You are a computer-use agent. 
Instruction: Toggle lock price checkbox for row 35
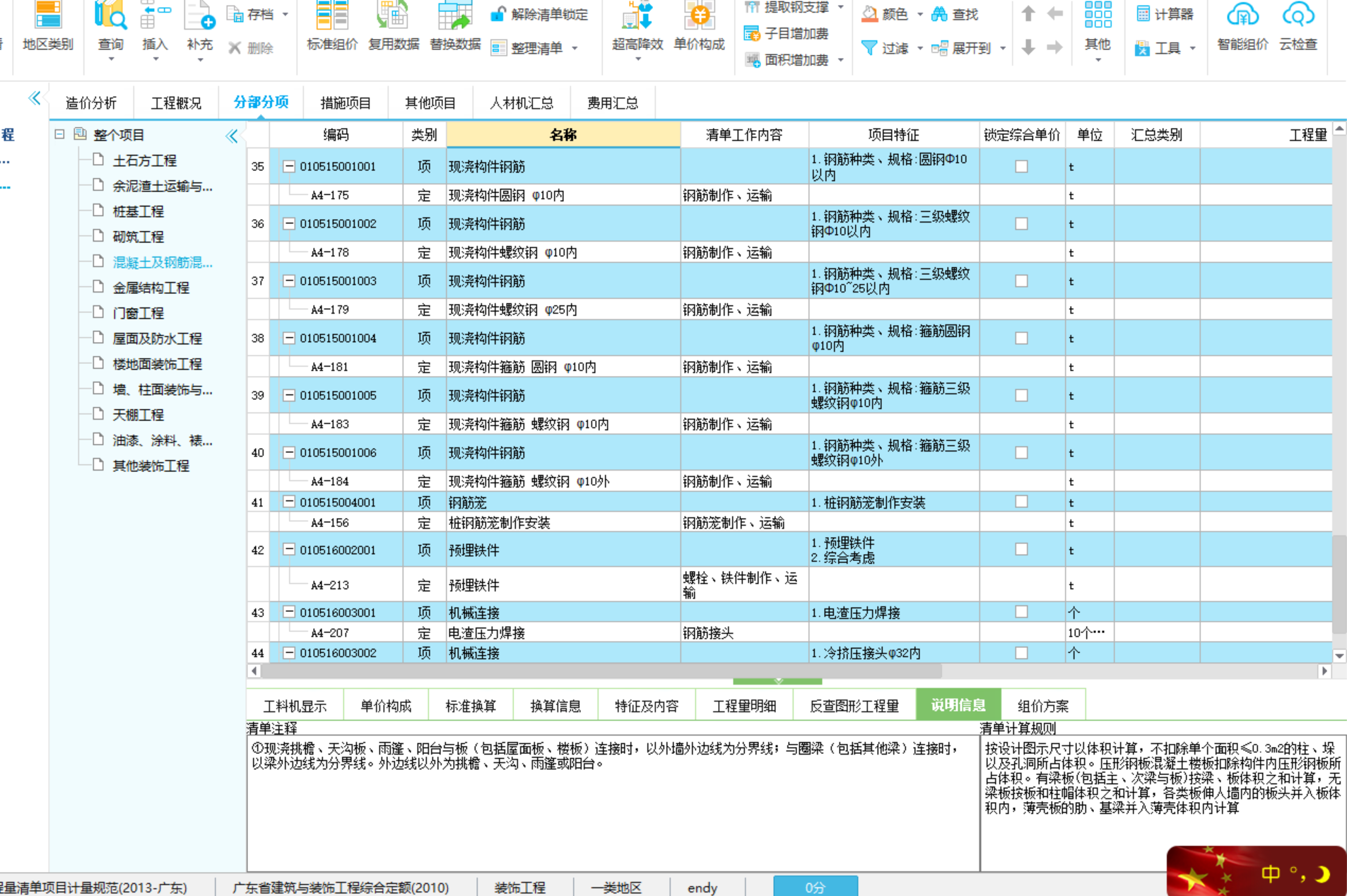pos(1021,167)
